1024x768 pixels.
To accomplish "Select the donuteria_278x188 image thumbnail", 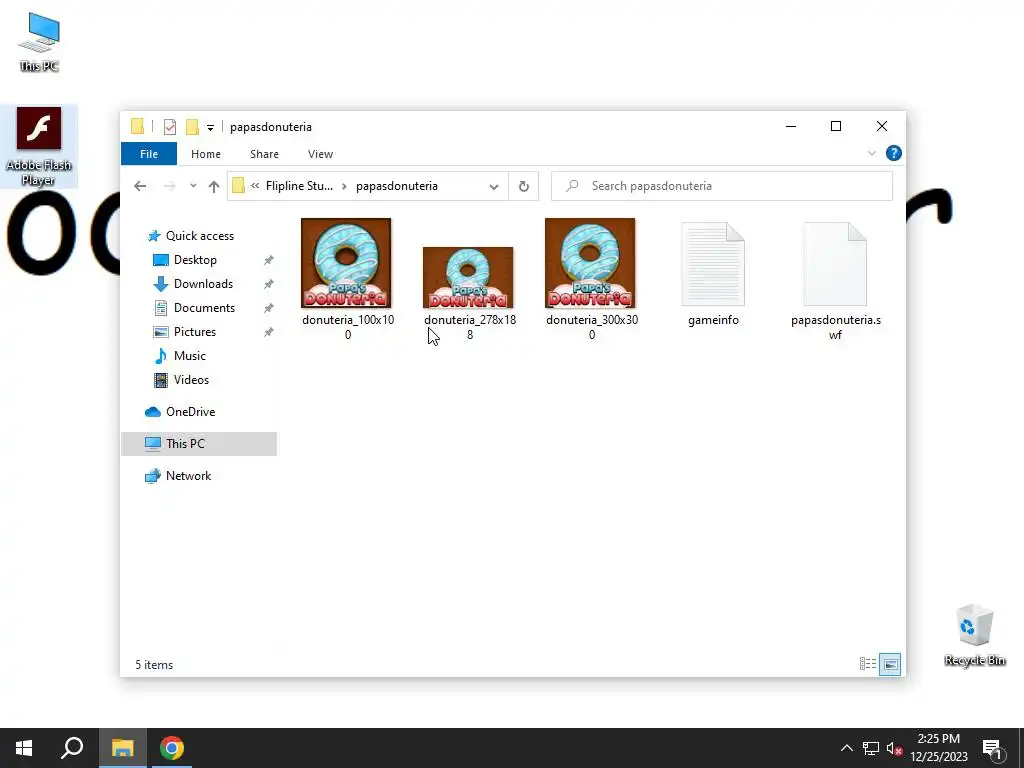I will point(468,278).
